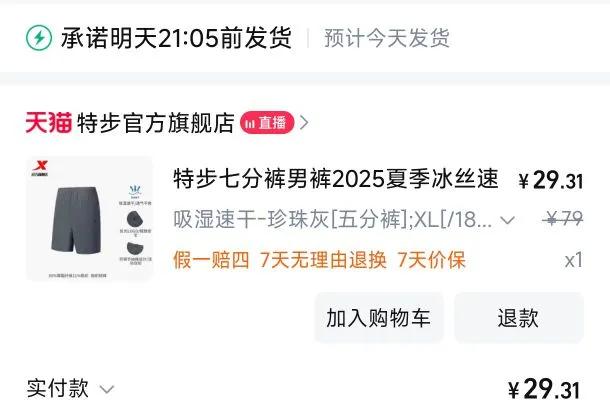This screenshot has width=610, height=420.
Task: Click the 退款 refund button
Action: point(519,318)
